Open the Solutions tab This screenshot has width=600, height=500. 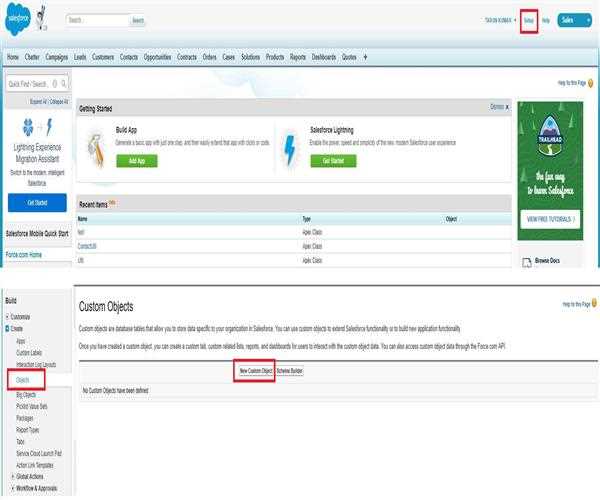click(250, 57)
